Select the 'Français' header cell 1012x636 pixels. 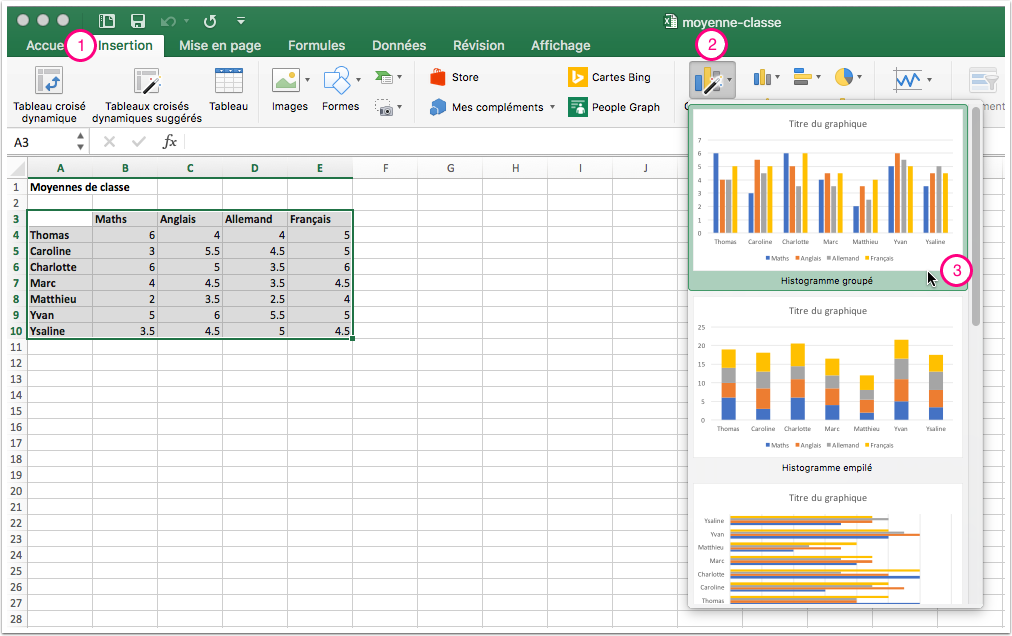click(x=319, y=220)
